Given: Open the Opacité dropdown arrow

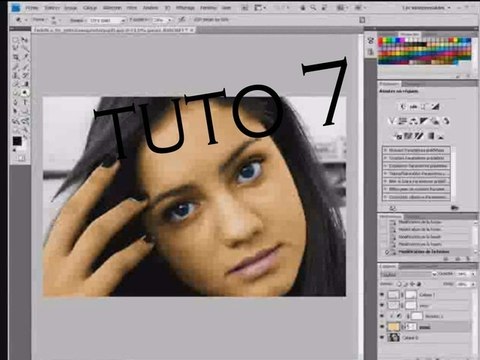Looking at the screenshot, I should click(473, 274).
